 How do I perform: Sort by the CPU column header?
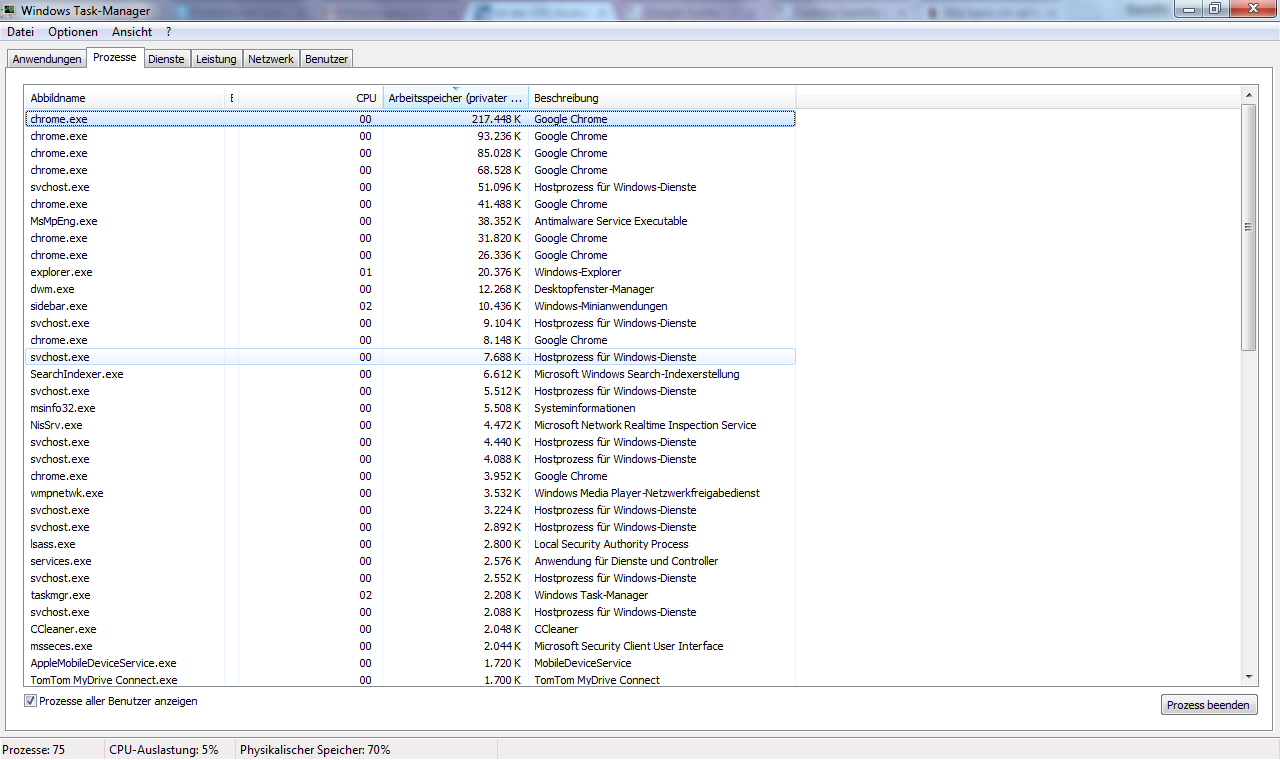310,98
